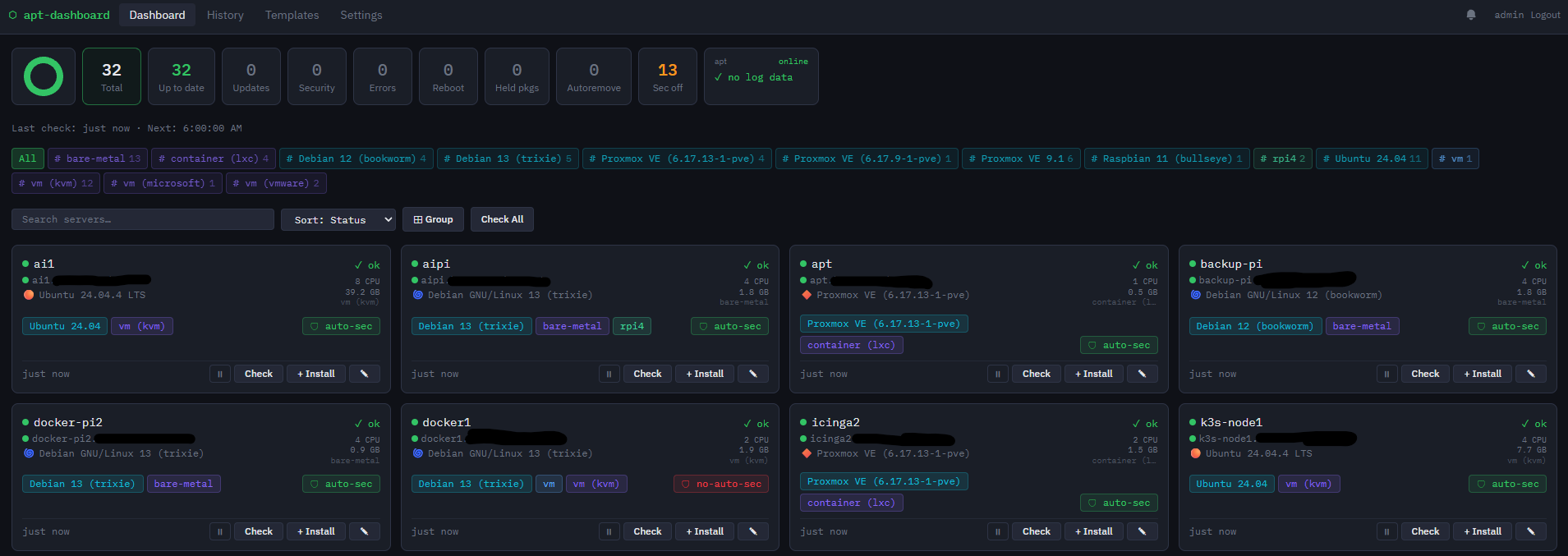Select the Sec off stat card
1568x556 pixels.
click(x=668, y=76)
